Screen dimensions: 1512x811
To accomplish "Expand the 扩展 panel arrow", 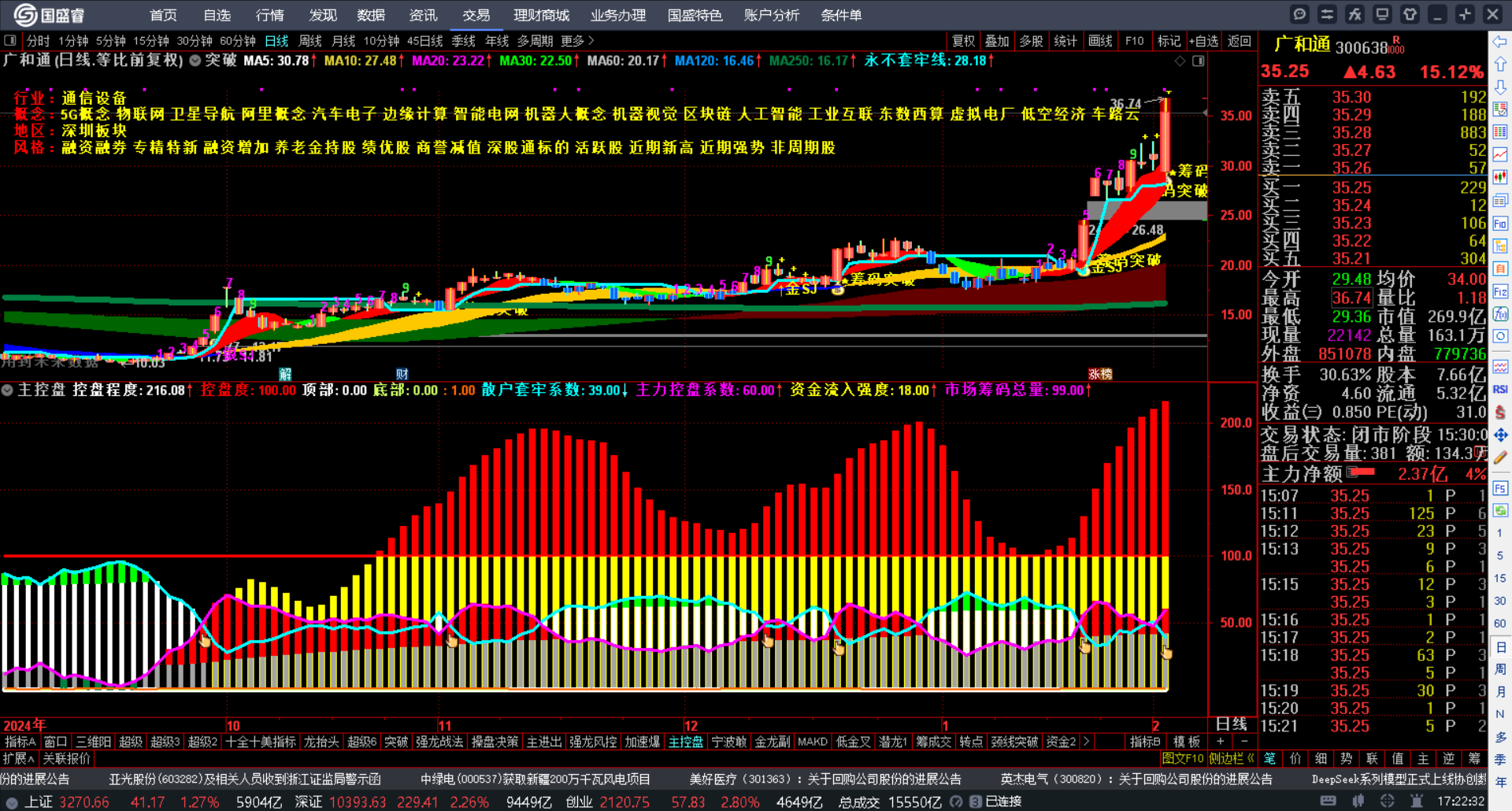I will click(x=19, y=759).
